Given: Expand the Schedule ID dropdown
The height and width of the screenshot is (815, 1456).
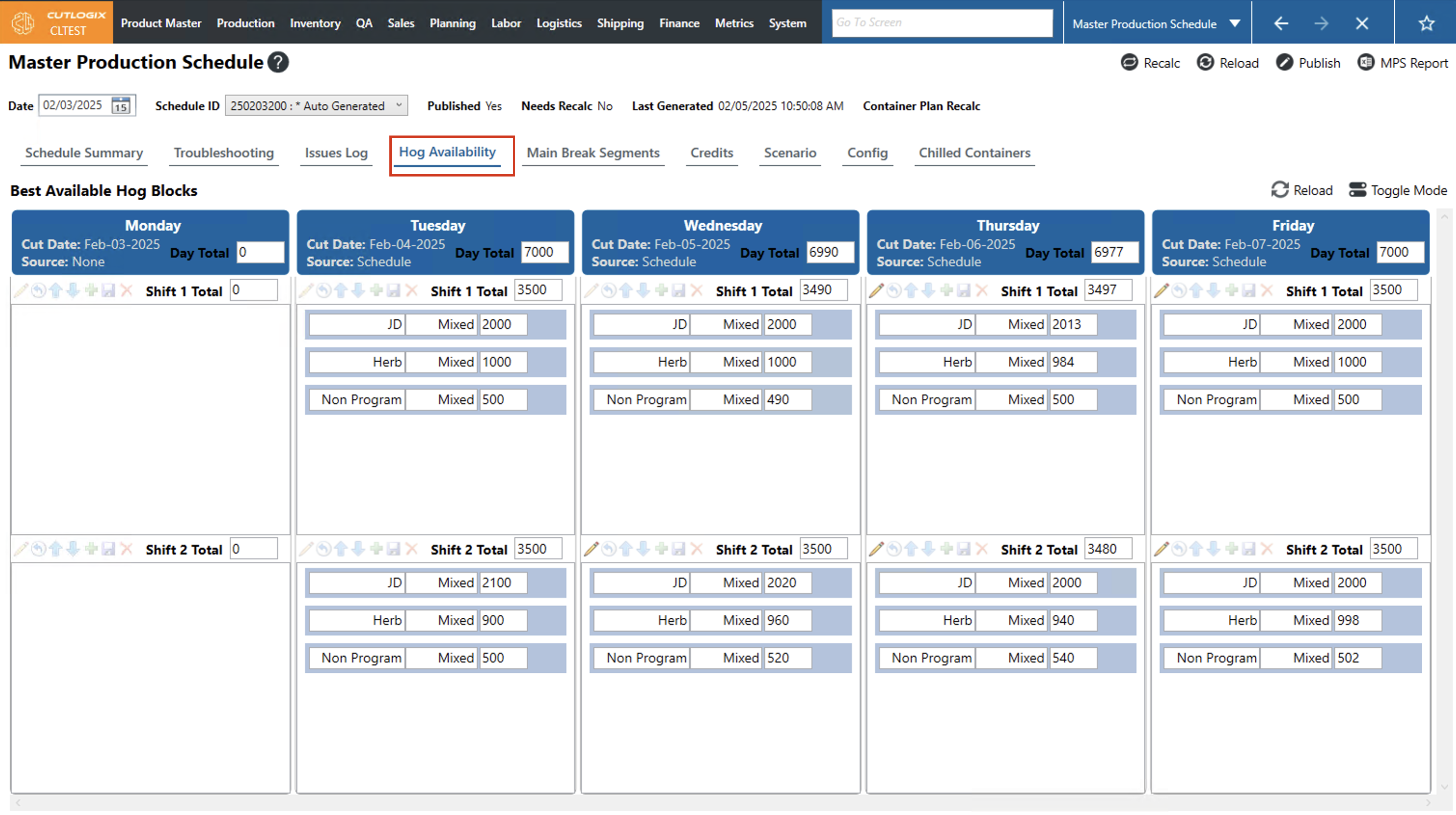Looking at the screenshot, I should coord(398,106).
